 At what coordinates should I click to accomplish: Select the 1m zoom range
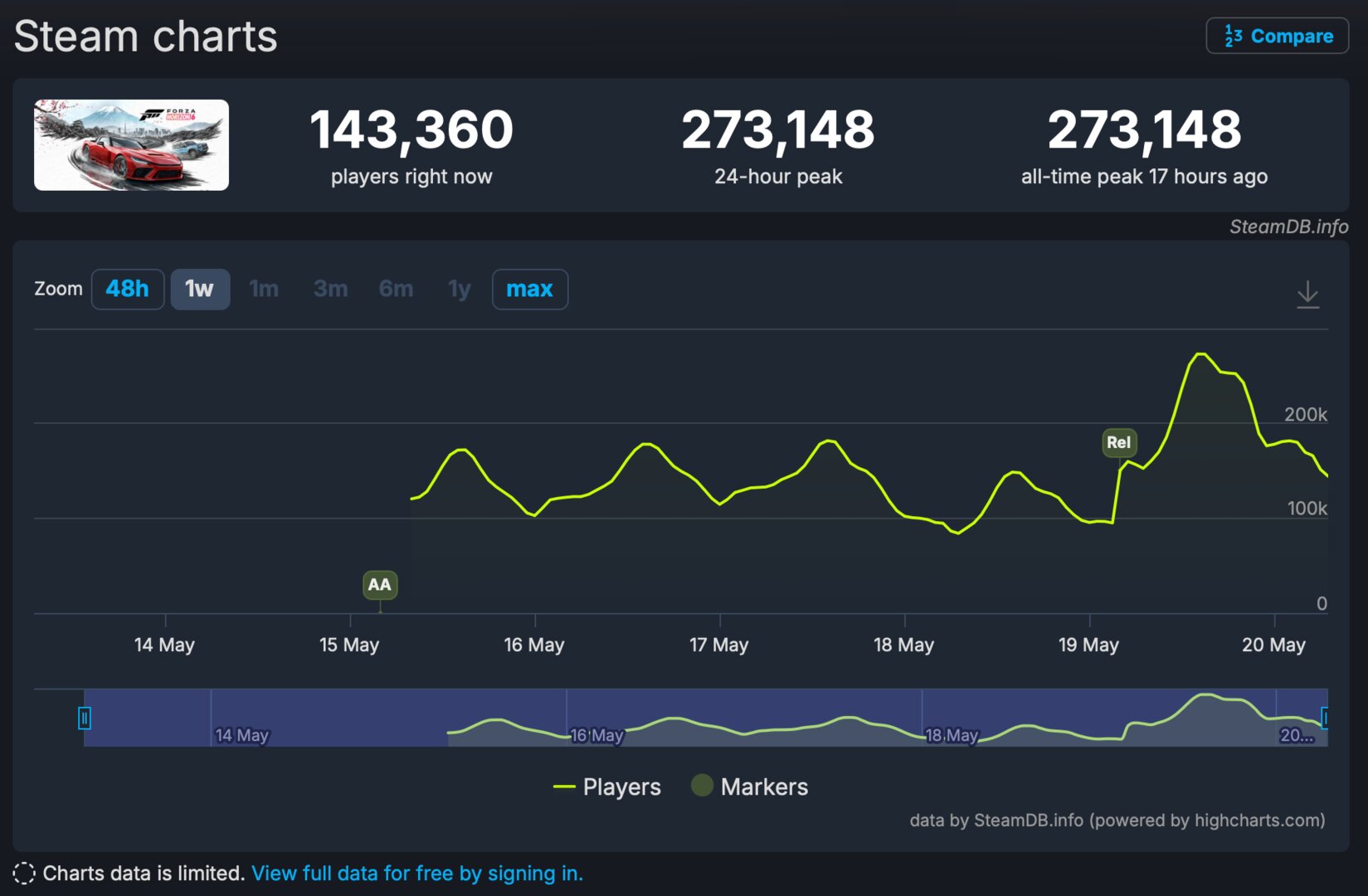pyautogui.click(x=264, y=289)
